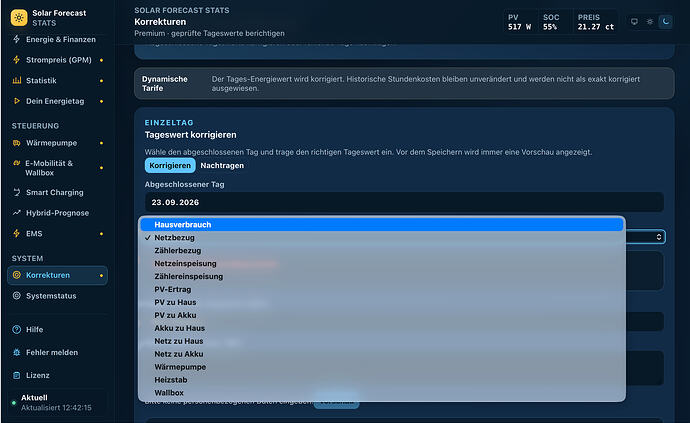Image resolution: width=690 pixels, height=423 pixels.
Task: Click the Abgeschlossener Tag date field
Action: [x=404, y=202]
